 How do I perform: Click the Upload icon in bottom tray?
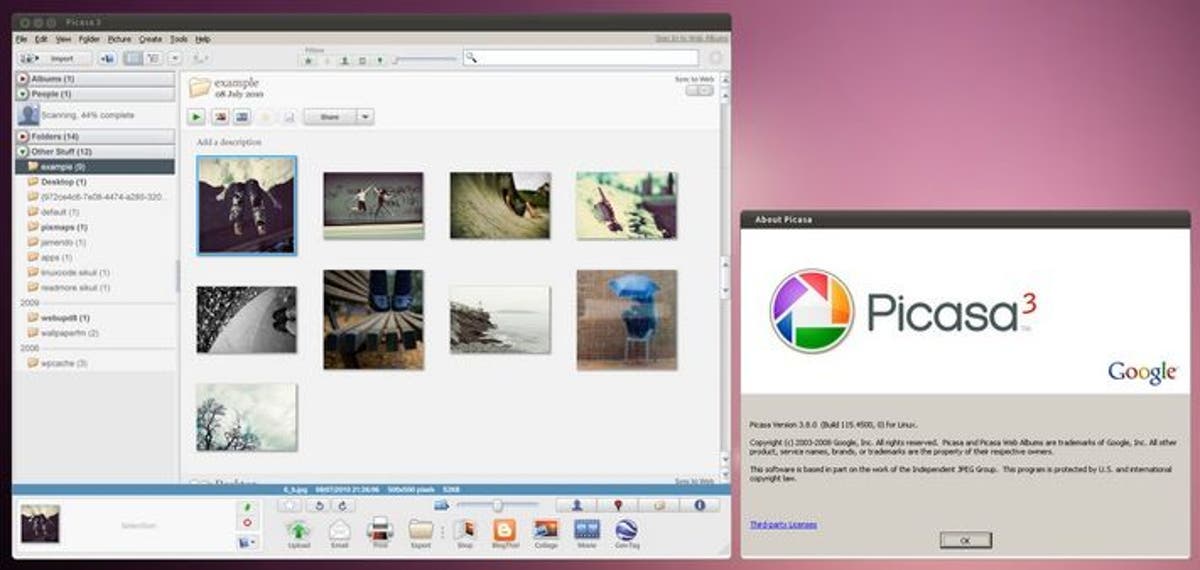(299, 530)
